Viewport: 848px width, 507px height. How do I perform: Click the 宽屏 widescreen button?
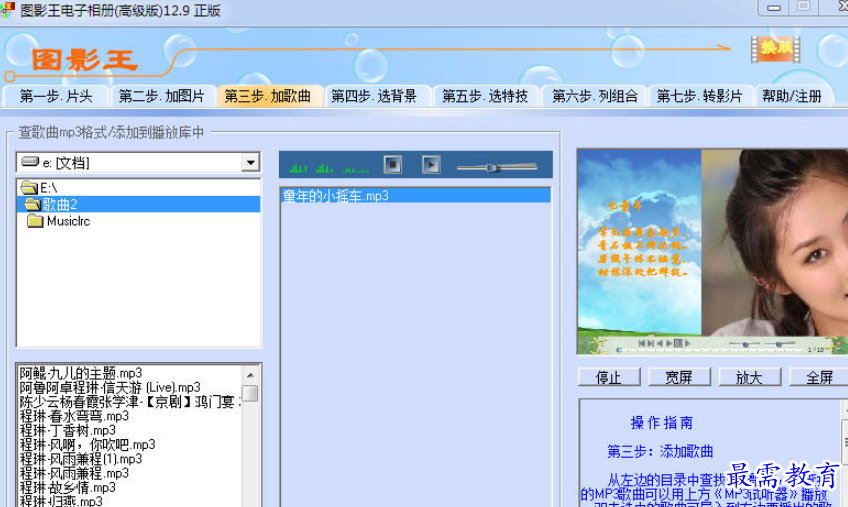point(679,377)
